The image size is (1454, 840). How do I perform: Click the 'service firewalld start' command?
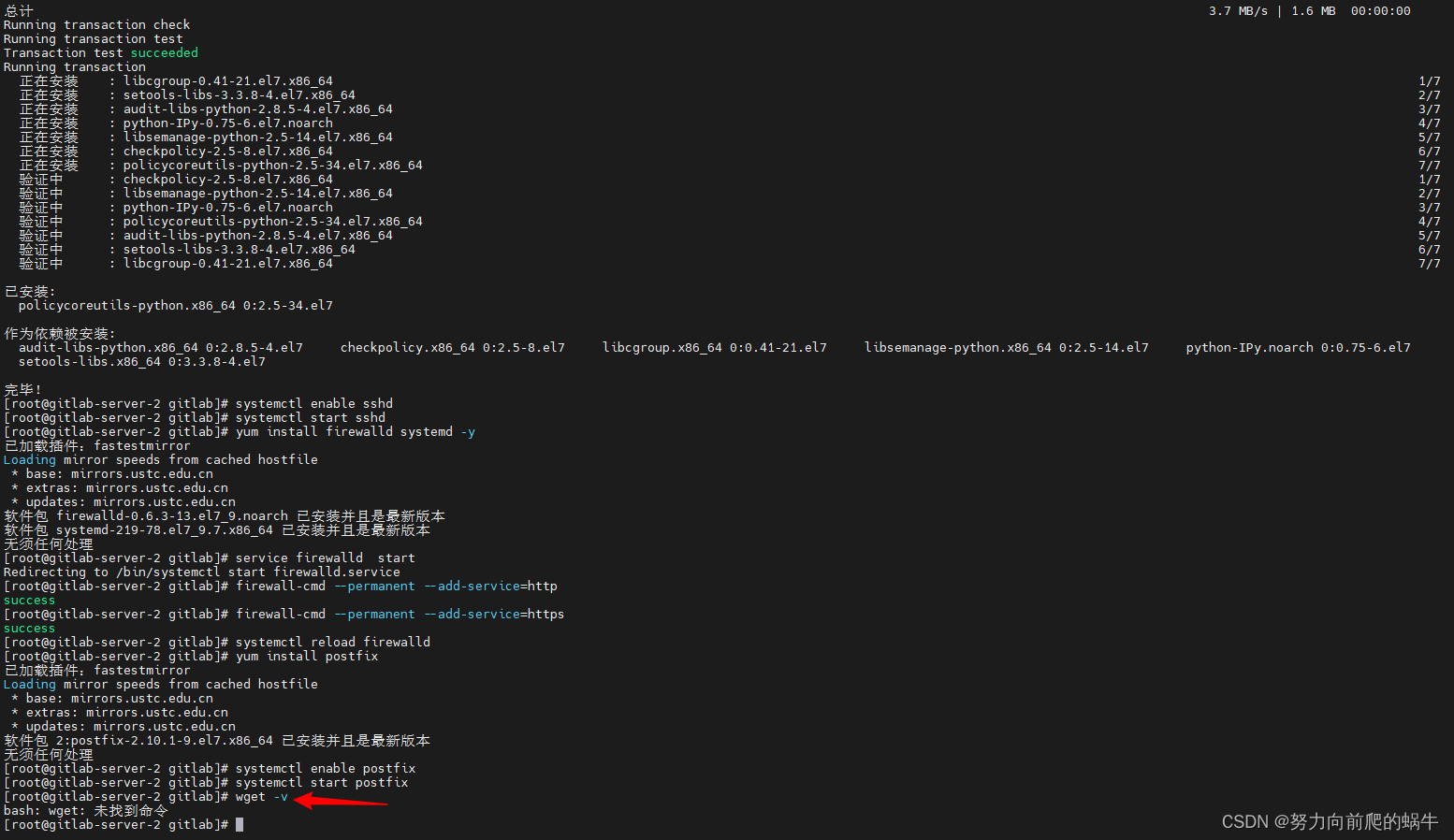(x=326, y=558)
